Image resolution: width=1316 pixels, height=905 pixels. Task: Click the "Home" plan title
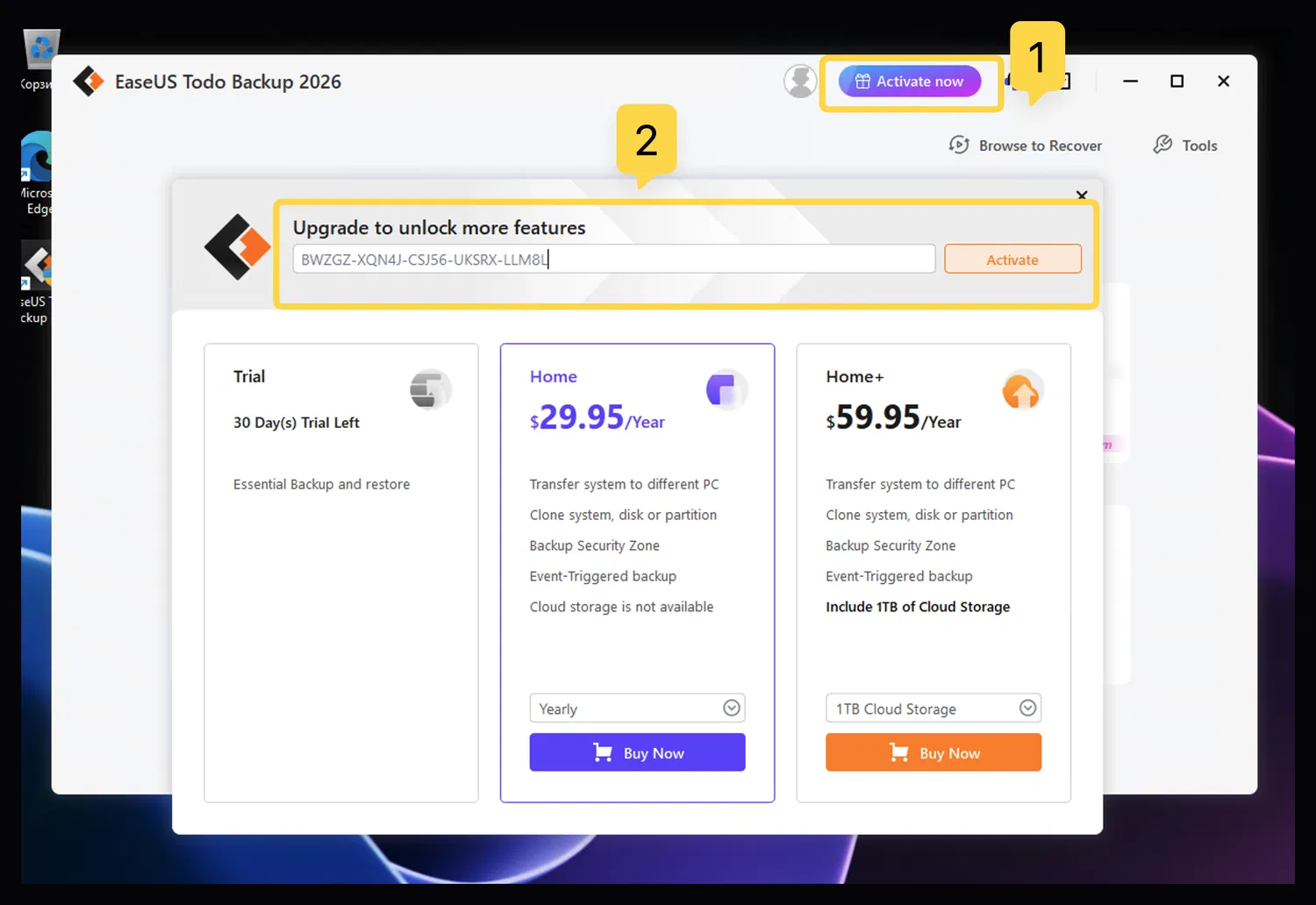pos(554,376)
